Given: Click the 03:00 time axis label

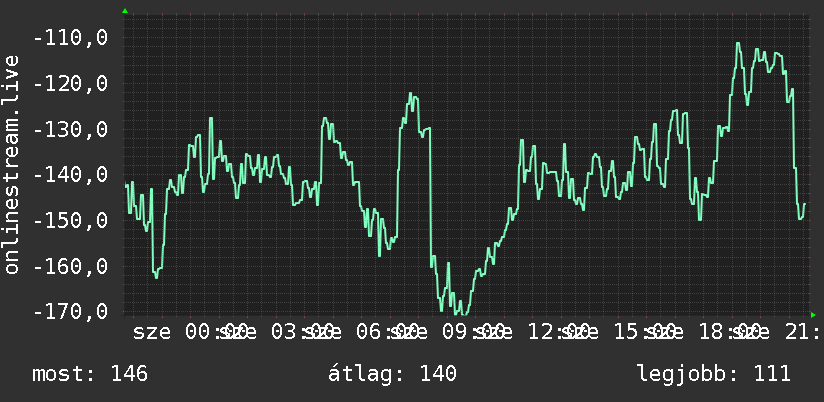Looking at the screenshot, I should coord(302,333).
